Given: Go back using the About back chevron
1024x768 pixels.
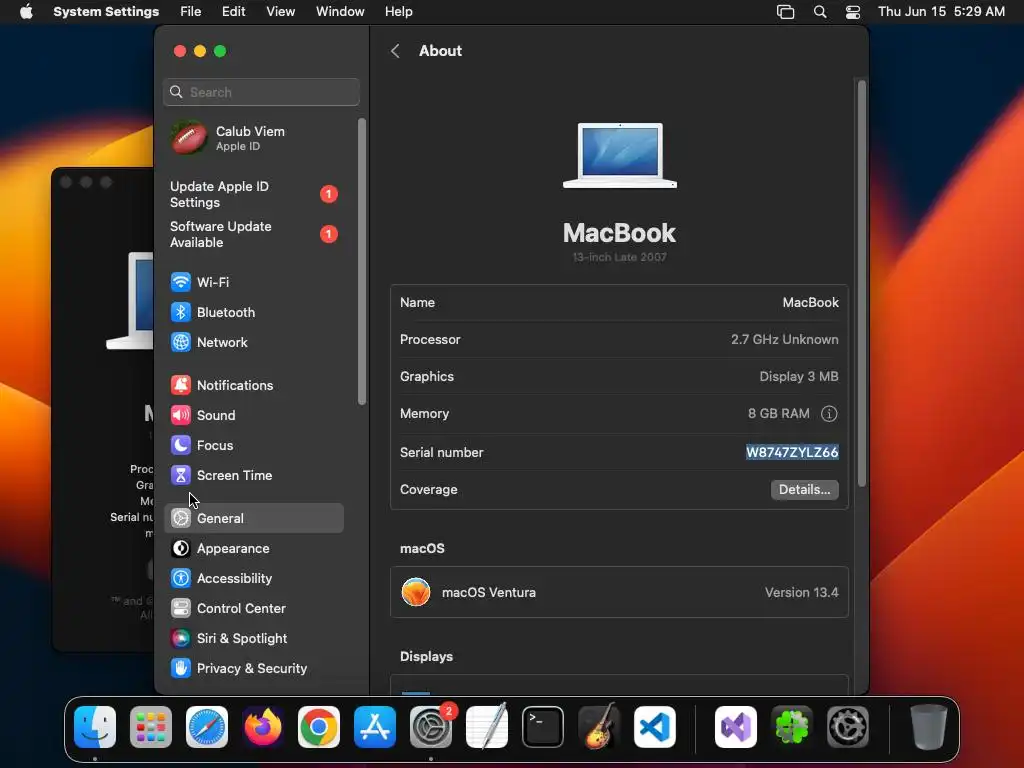Looking at the screenshot, I should 395,51.
